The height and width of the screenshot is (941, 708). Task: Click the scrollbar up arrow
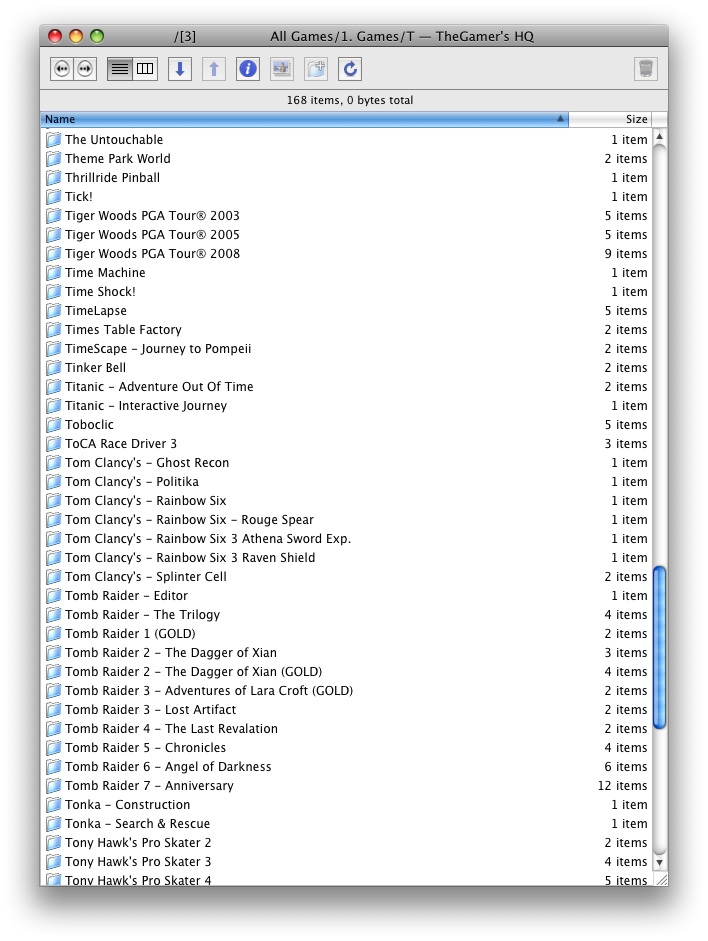click(659, 137)
